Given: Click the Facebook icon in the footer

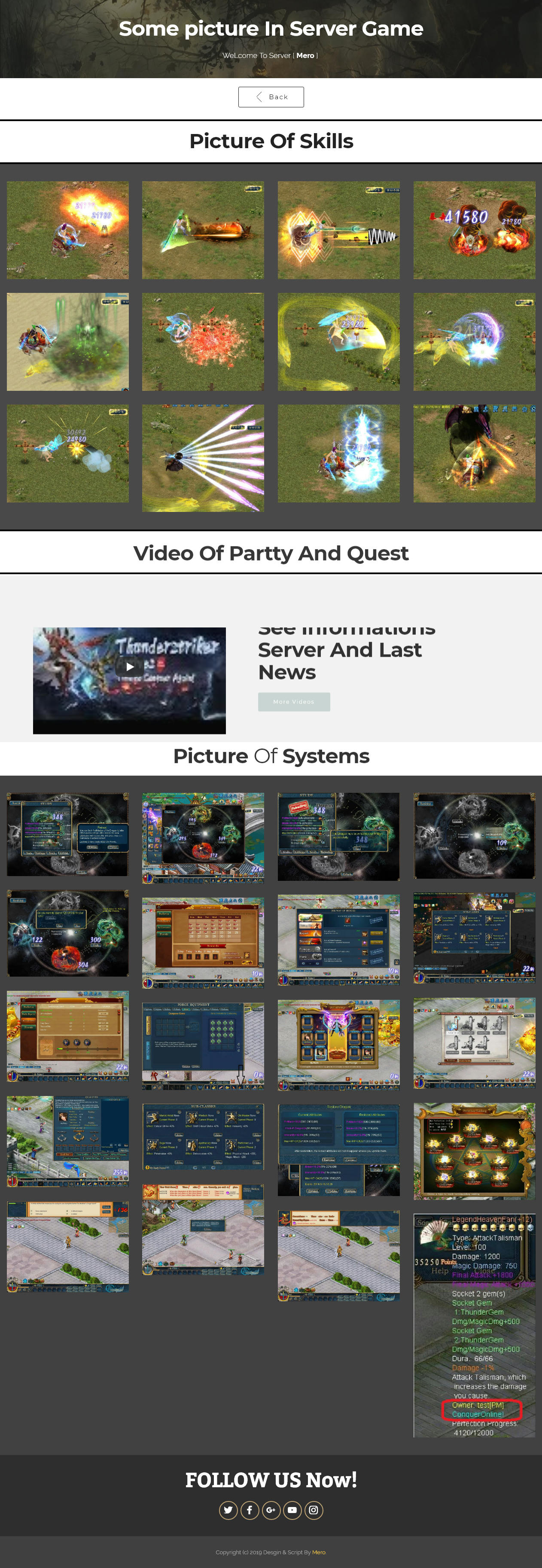Looking at the screenshot, I should [250, 1510].
